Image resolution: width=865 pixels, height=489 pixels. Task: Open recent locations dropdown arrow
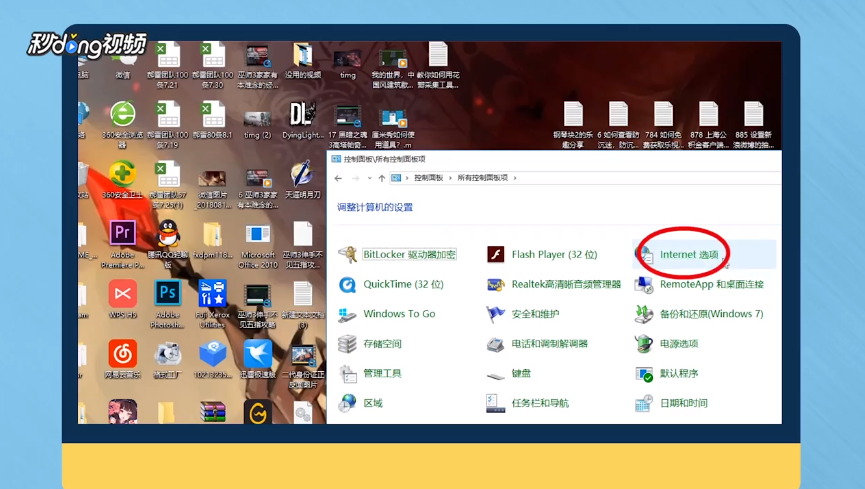[369, 178]
